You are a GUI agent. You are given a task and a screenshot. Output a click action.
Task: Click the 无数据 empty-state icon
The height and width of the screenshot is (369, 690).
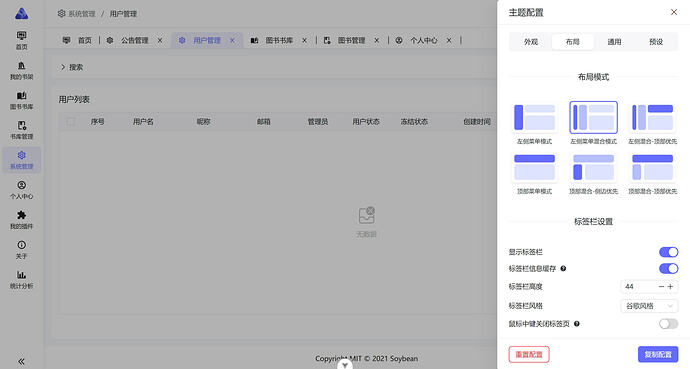click(366, 216)
